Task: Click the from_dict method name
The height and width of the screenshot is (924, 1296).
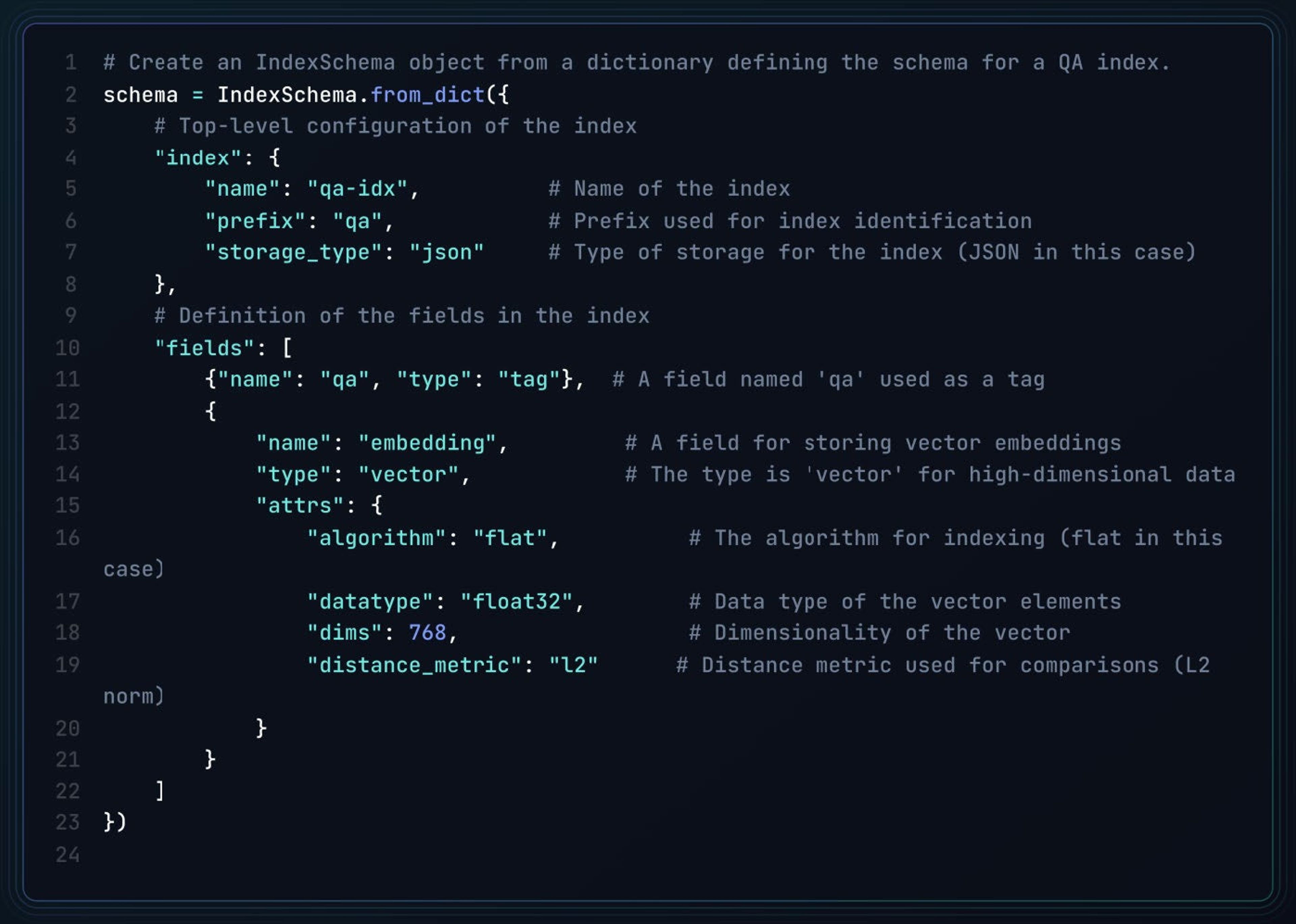Action: pos(428,94)
